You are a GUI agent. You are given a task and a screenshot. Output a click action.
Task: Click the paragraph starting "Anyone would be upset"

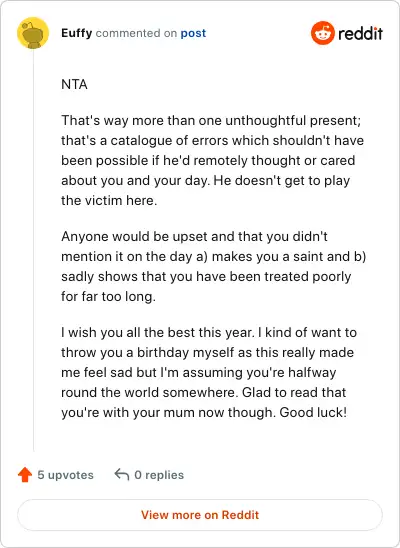213,266
